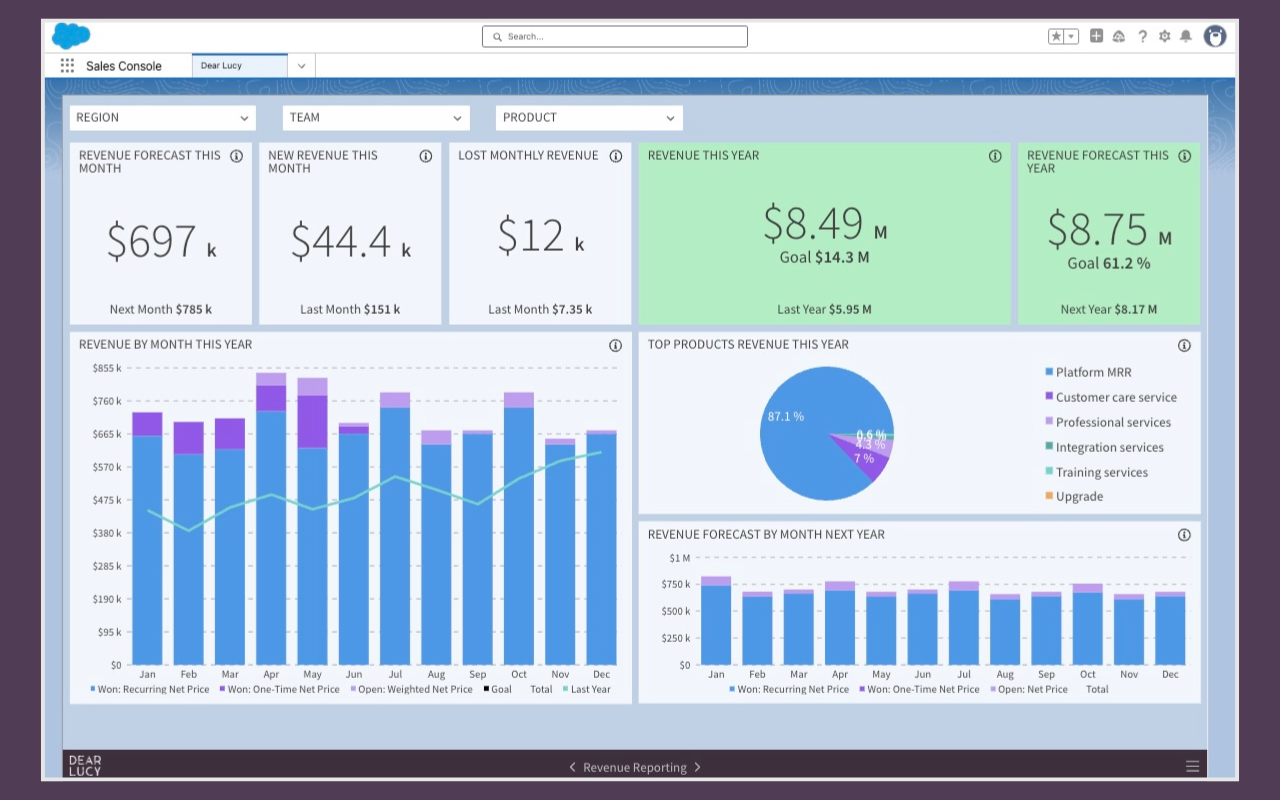Viewport: 1280px width, 800px height.
Task: Toggle Goal legend item in this-year chart
Action: tap(498, 689)
